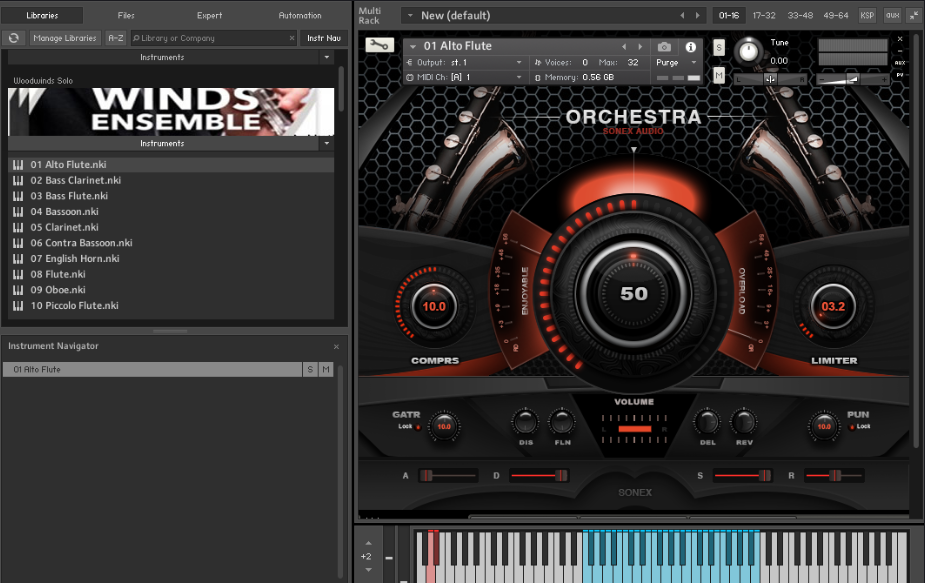The image size is (925, 583).
Task: Click the Release (R) slider
Action: click(x=834, y=475)
